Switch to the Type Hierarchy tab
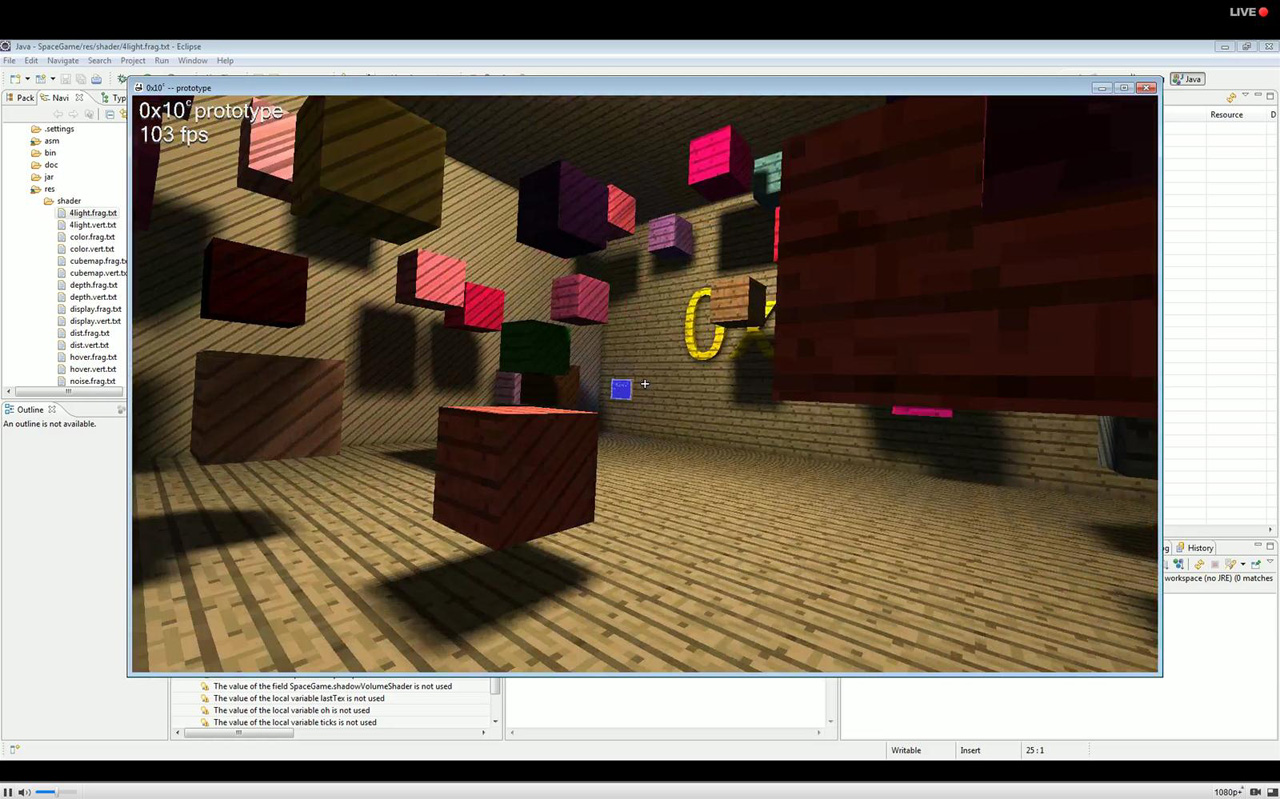This screenshot has height=799, width=1280. 114,98
